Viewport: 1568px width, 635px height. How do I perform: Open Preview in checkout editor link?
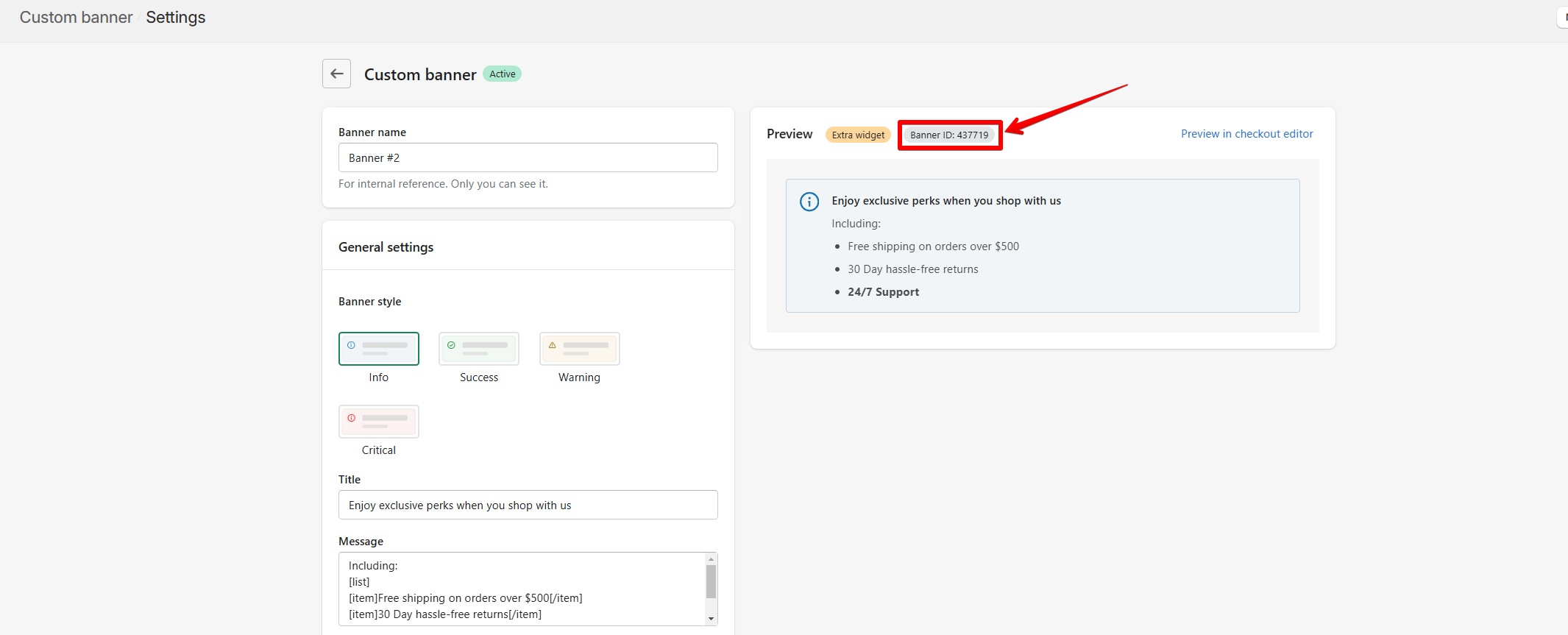(x=1246, y=134)
